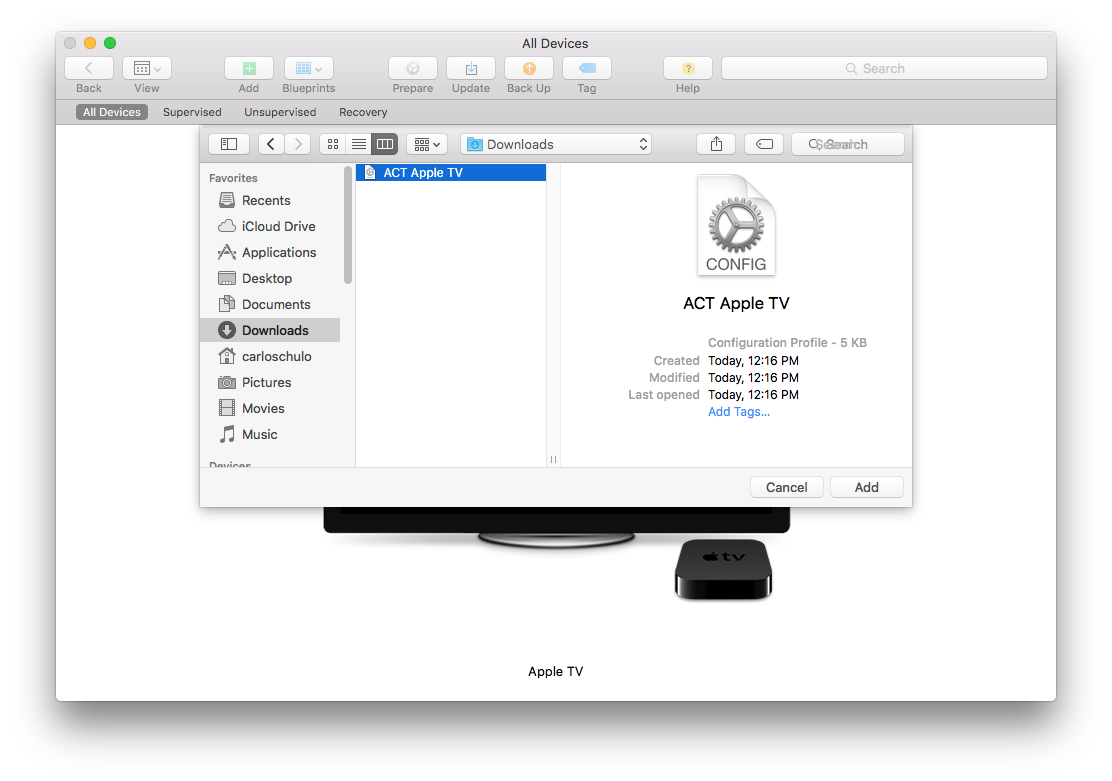Click the sidebar scrollbar
The height and width of the screenshot is (781, 1112).
pyautogui.click(x=348, y=225)
